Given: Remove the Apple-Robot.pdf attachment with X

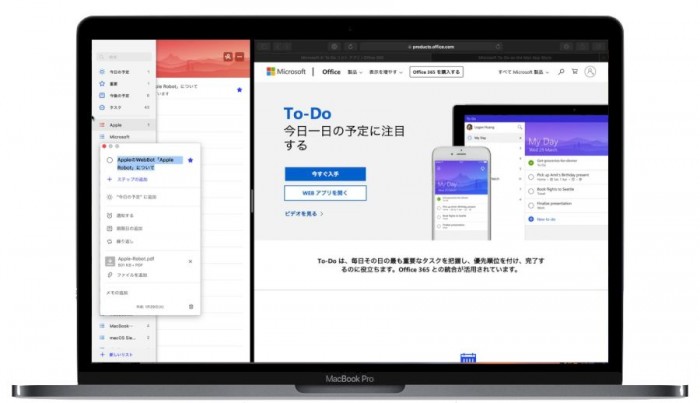Looking at the screenshot, I should (x=191, y=262).
